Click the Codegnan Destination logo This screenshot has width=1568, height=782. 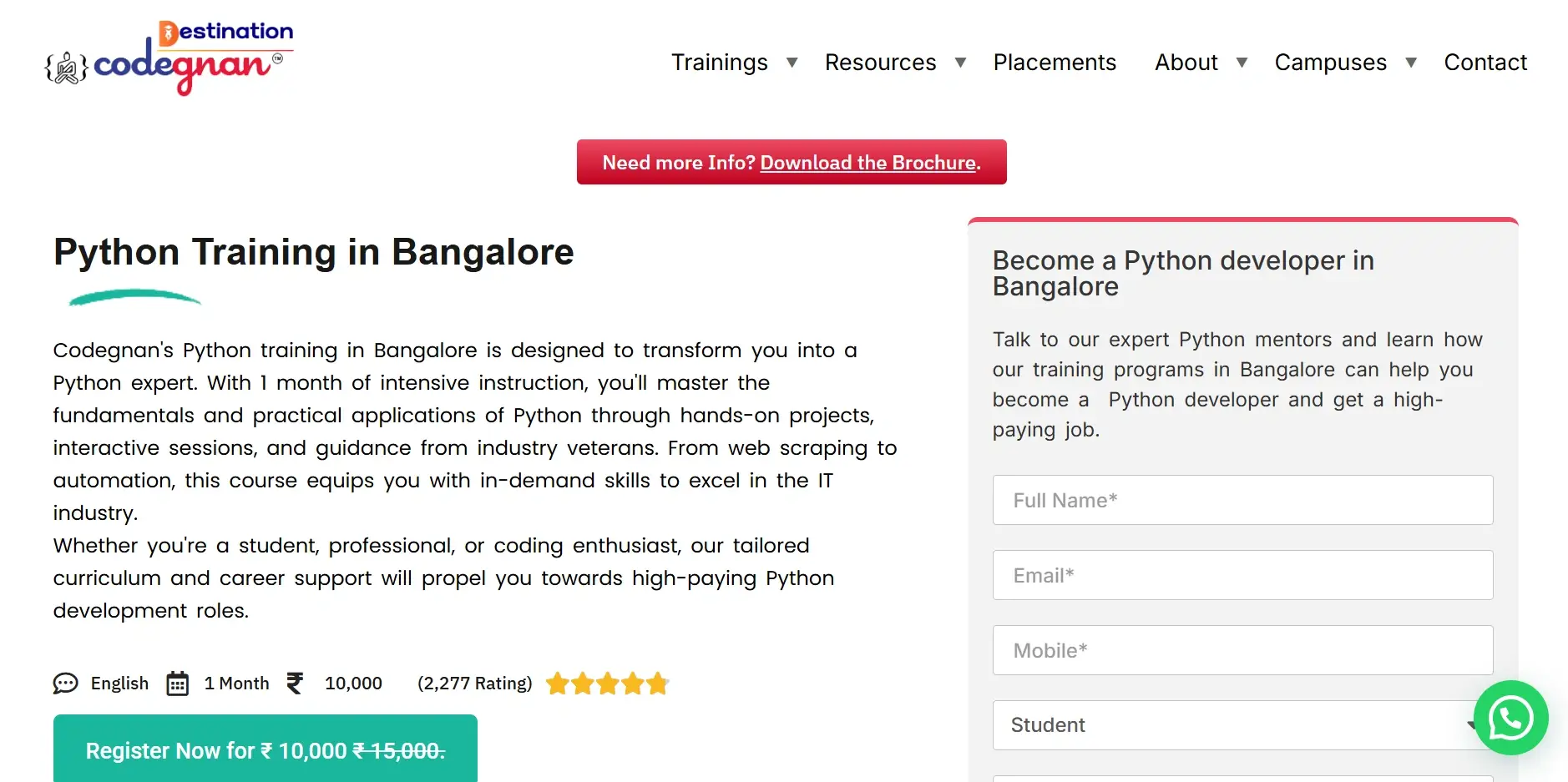169,58
